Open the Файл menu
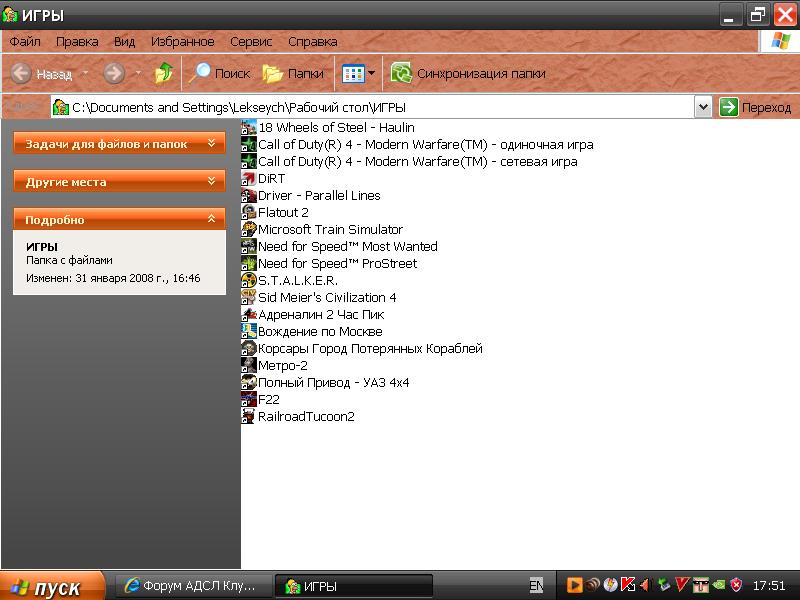 tap(25, 41)
